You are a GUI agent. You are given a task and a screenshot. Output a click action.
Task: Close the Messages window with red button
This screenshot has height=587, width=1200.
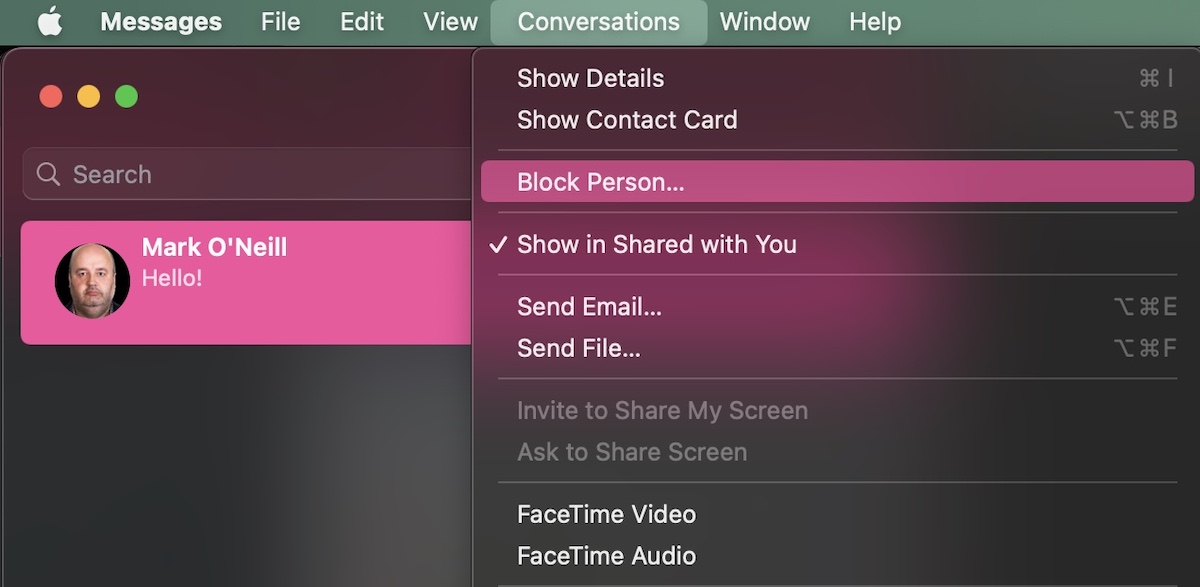click(x=51, y=97)
